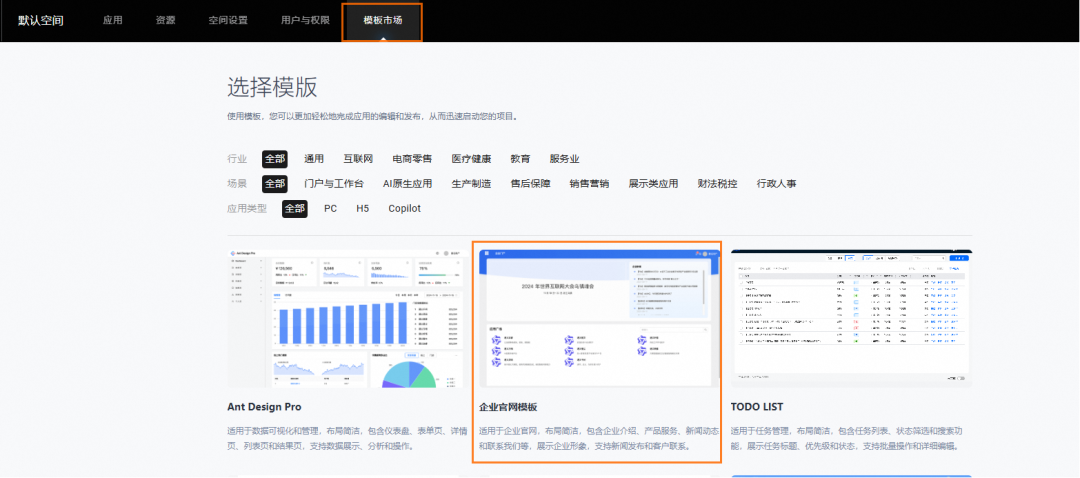1080x478 pixels.
Task: Open 用户与权限 in the top navigation
Action: point(305,20)
